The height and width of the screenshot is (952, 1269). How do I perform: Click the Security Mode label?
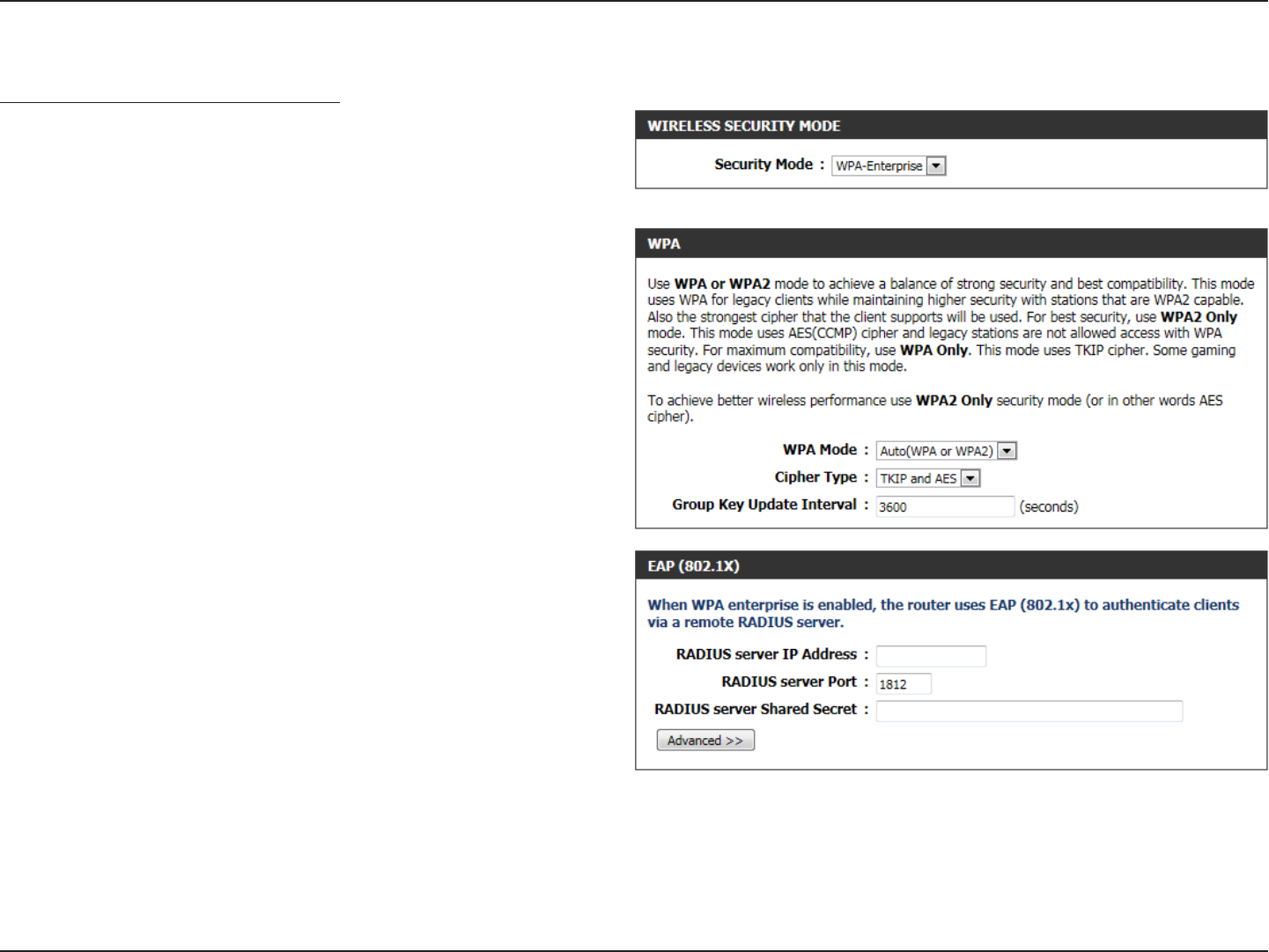coord(764,165)
